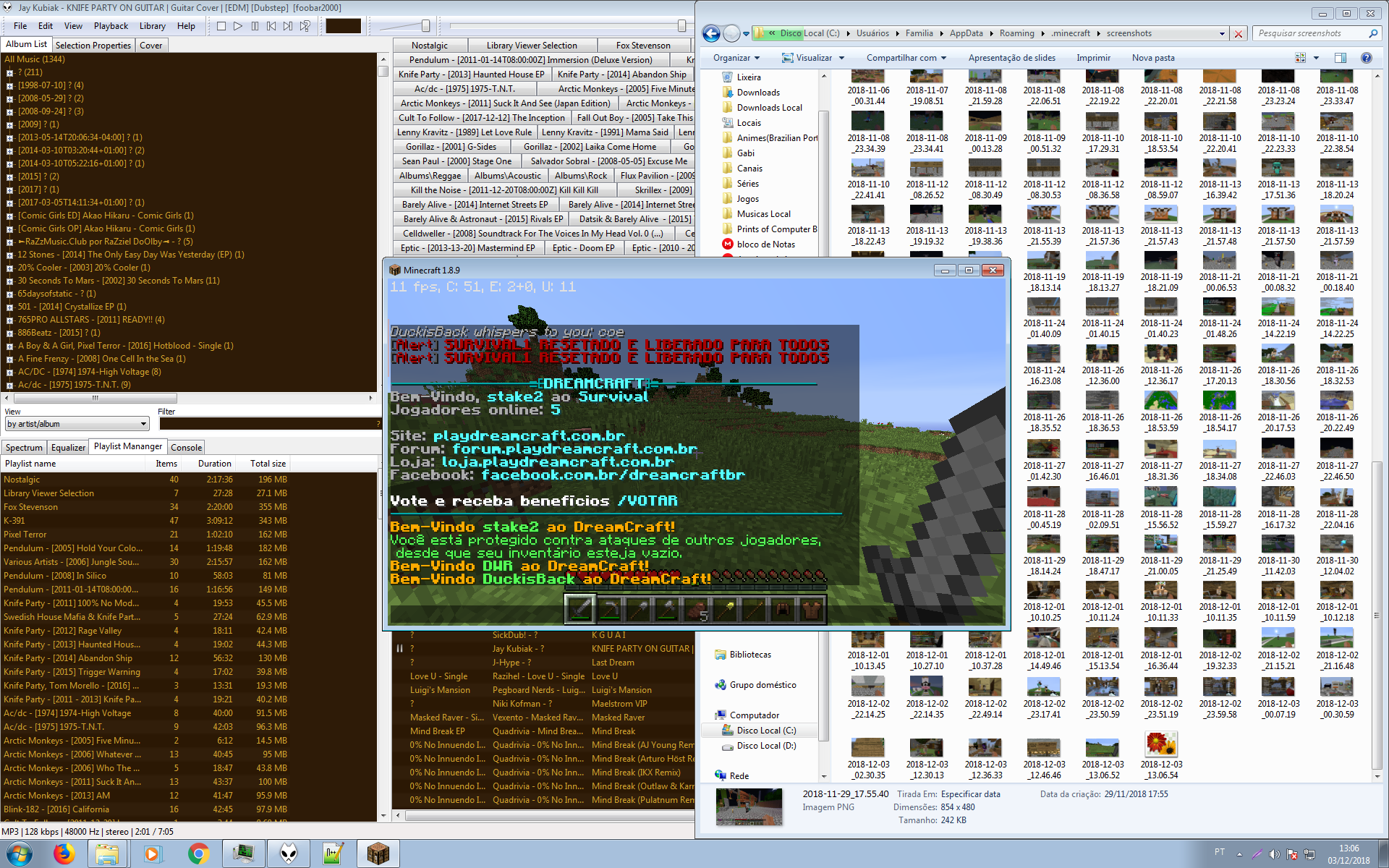Open the Organizar dropdown menu
The width and height of the screenshot is (1389, 868).
736,58
